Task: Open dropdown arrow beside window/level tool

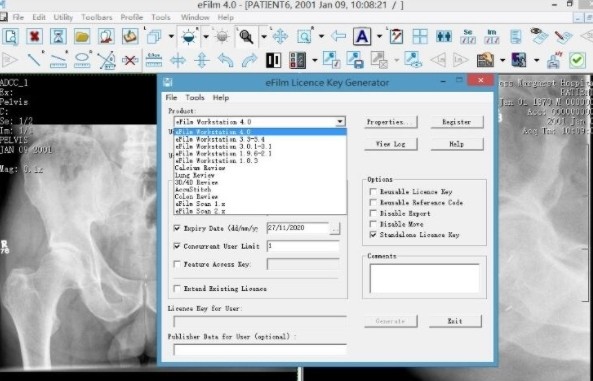Action: tap(206, 37)
